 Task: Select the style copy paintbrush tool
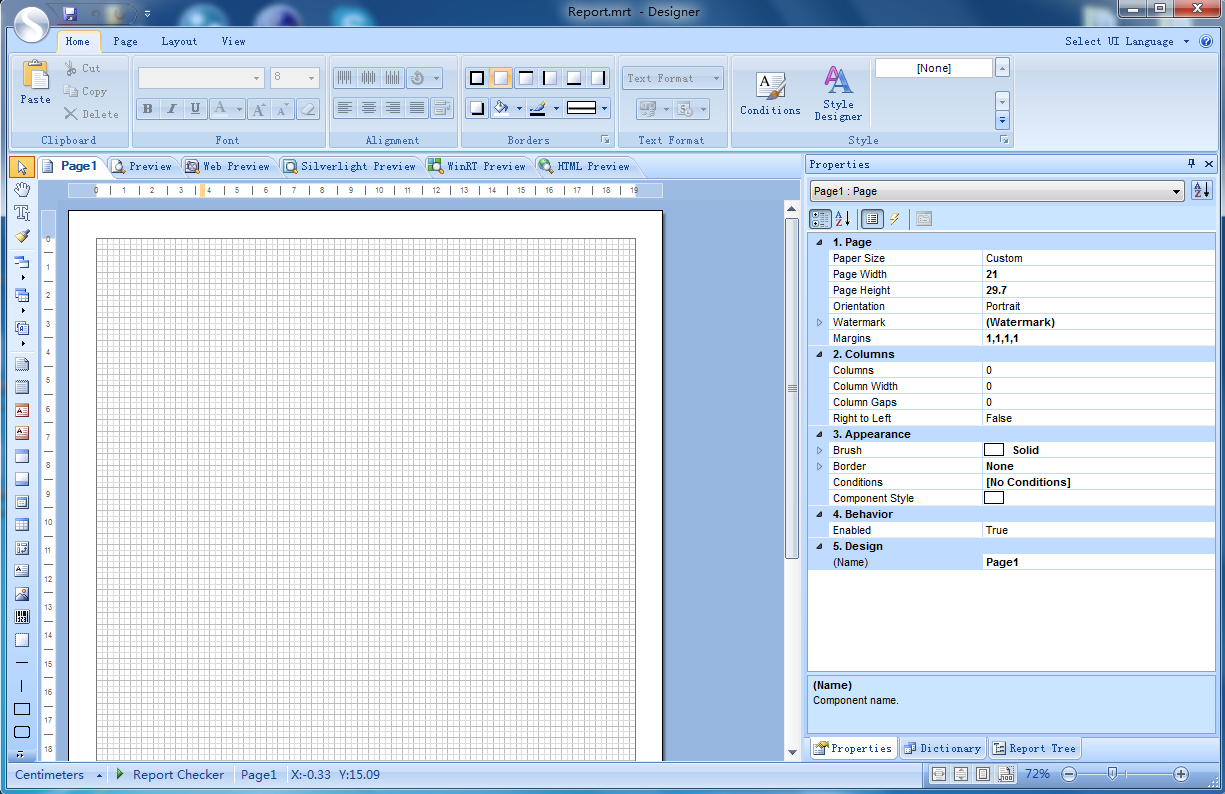point(22,236)
